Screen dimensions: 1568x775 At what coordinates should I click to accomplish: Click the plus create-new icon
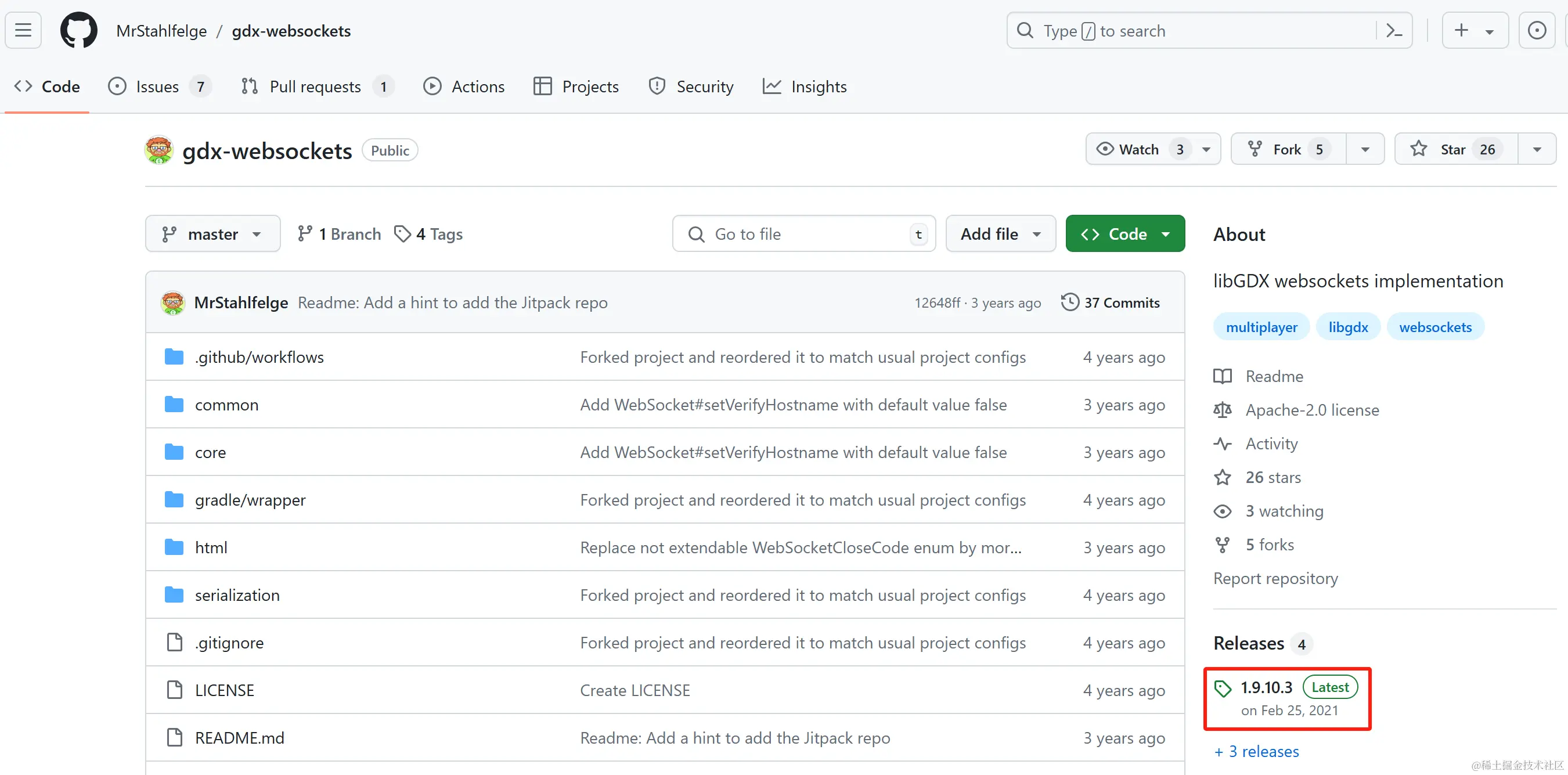coord(1461,30)
